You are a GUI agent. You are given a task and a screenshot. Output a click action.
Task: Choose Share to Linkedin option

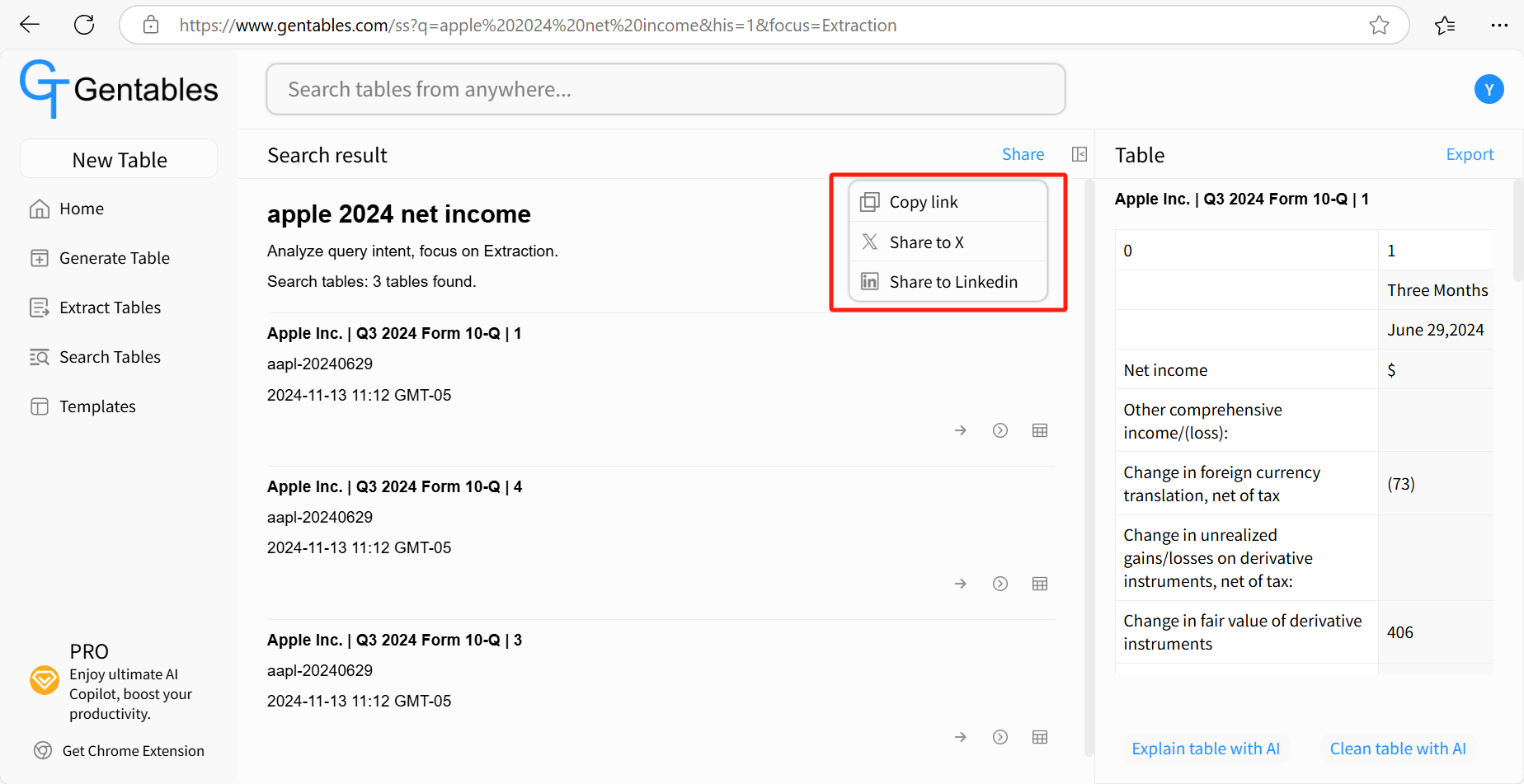coord(948,282)
